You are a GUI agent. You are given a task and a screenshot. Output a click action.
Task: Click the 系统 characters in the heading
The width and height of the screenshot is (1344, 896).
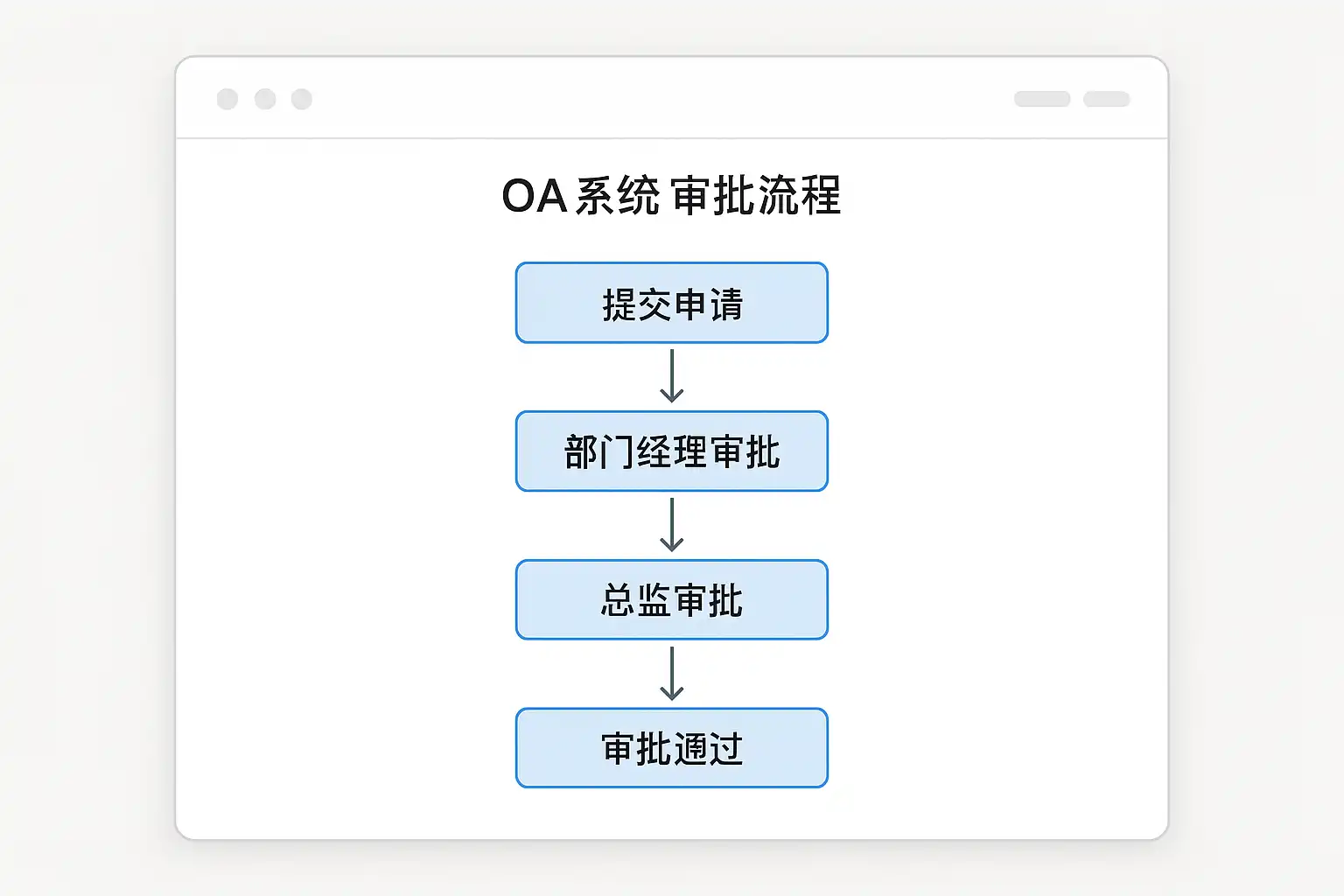618,196
